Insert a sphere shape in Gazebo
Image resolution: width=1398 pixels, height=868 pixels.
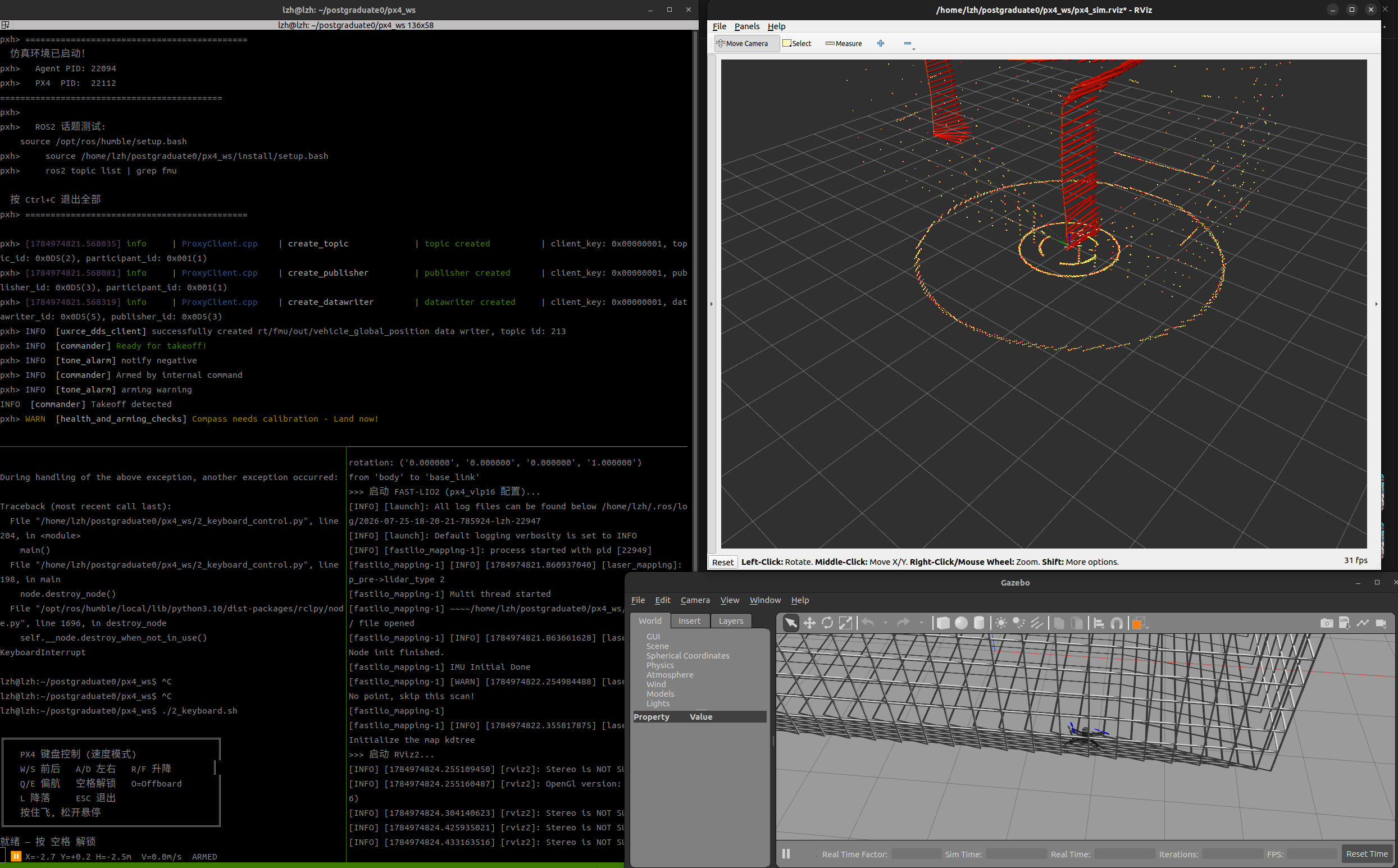[961, 623]
